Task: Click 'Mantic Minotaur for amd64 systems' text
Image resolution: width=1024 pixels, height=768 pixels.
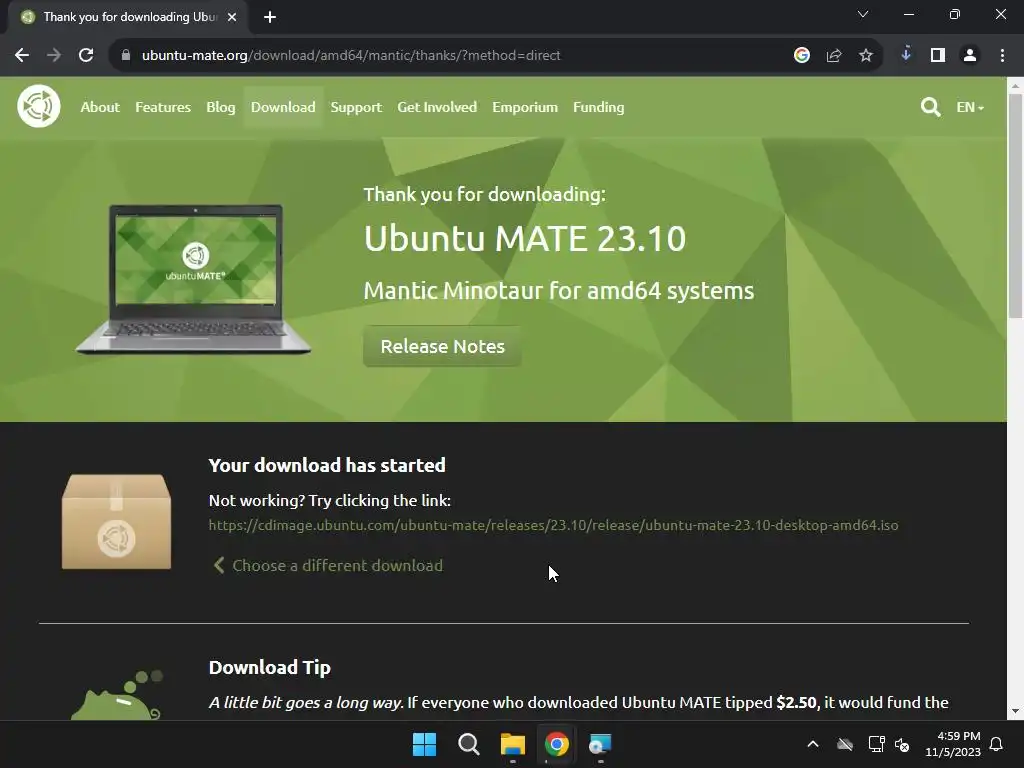Action: 559,291
